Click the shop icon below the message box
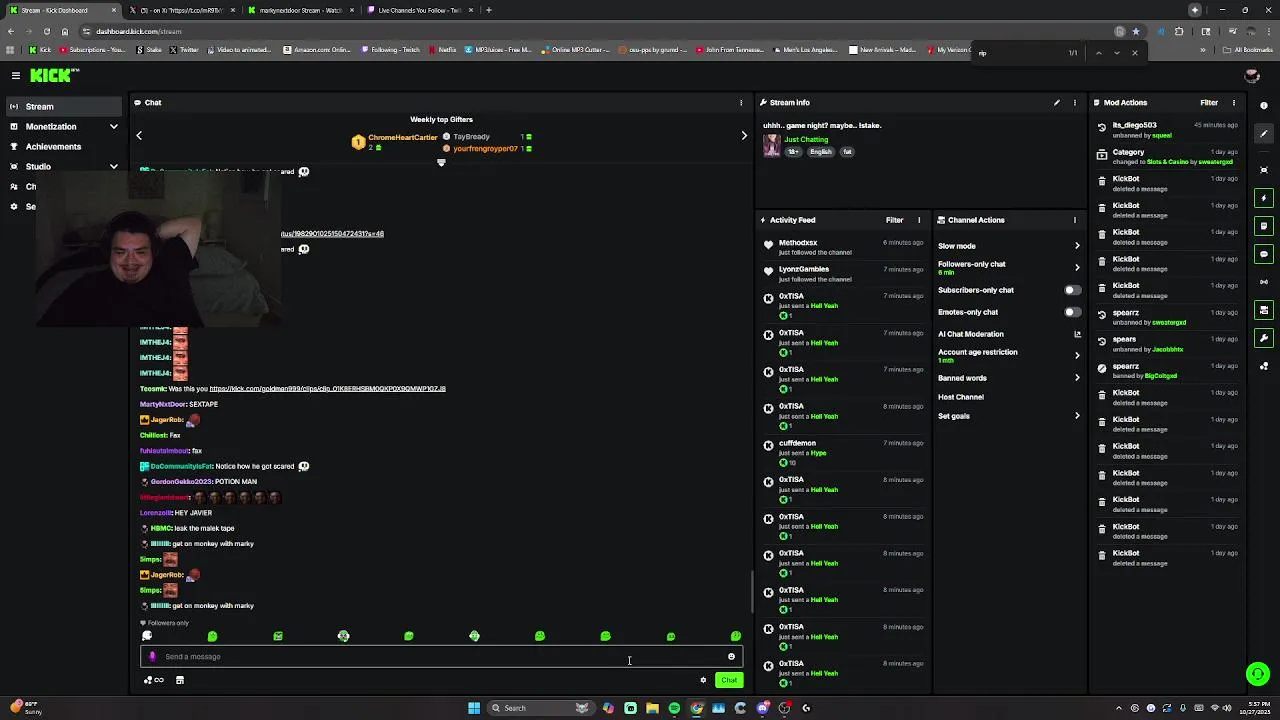This screenshot has height=720, width=1280. [180, 680]
